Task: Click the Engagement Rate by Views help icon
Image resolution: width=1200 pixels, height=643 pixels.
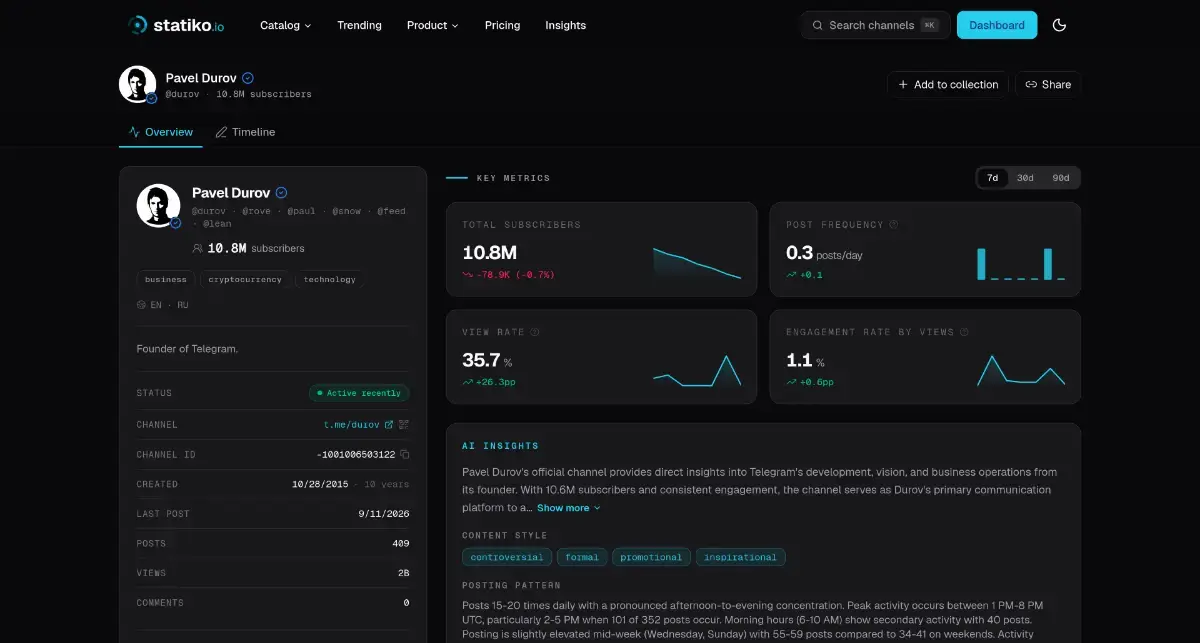Action: 964,332
